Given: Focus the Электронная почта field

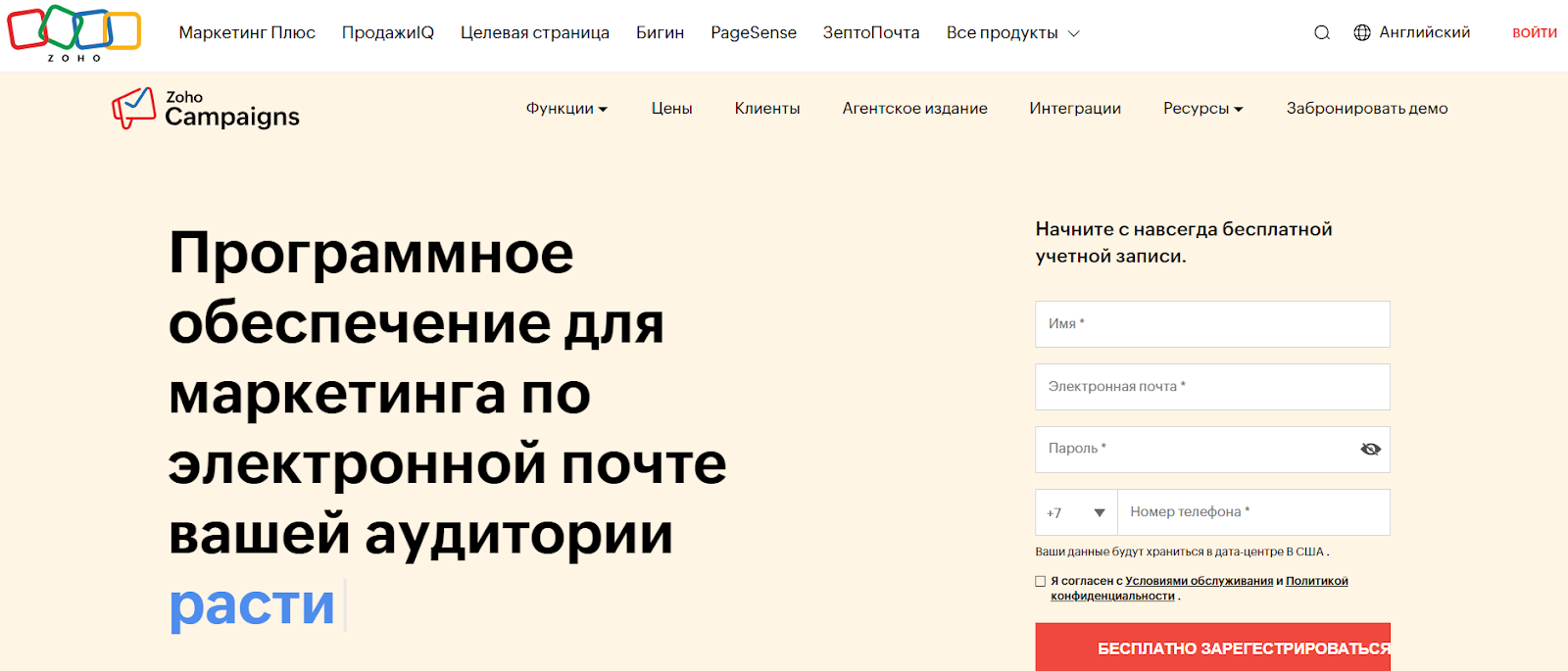Looking at the screenshot, I should [x=1212, y=386].
